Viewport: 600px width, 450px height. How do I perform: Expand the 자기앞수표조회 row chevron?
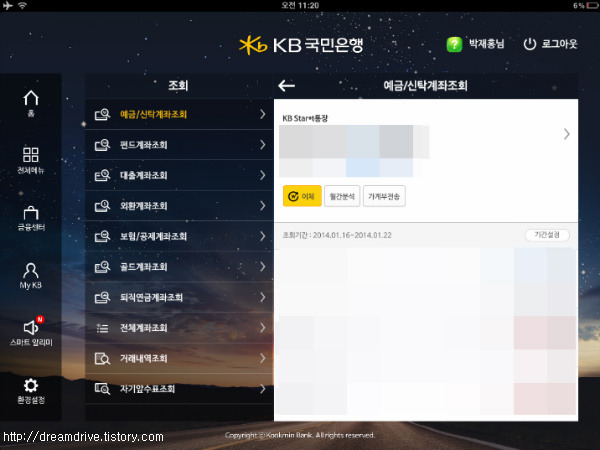coord(262,389)
